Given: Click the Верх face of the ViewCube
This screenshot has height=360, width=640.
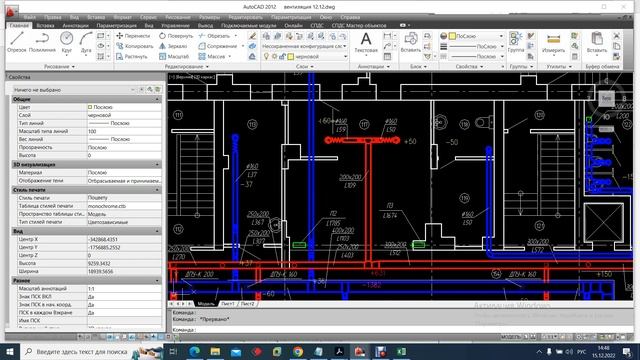Looking at the screenshot, I should pyautogui.click(x=606, y=98).
